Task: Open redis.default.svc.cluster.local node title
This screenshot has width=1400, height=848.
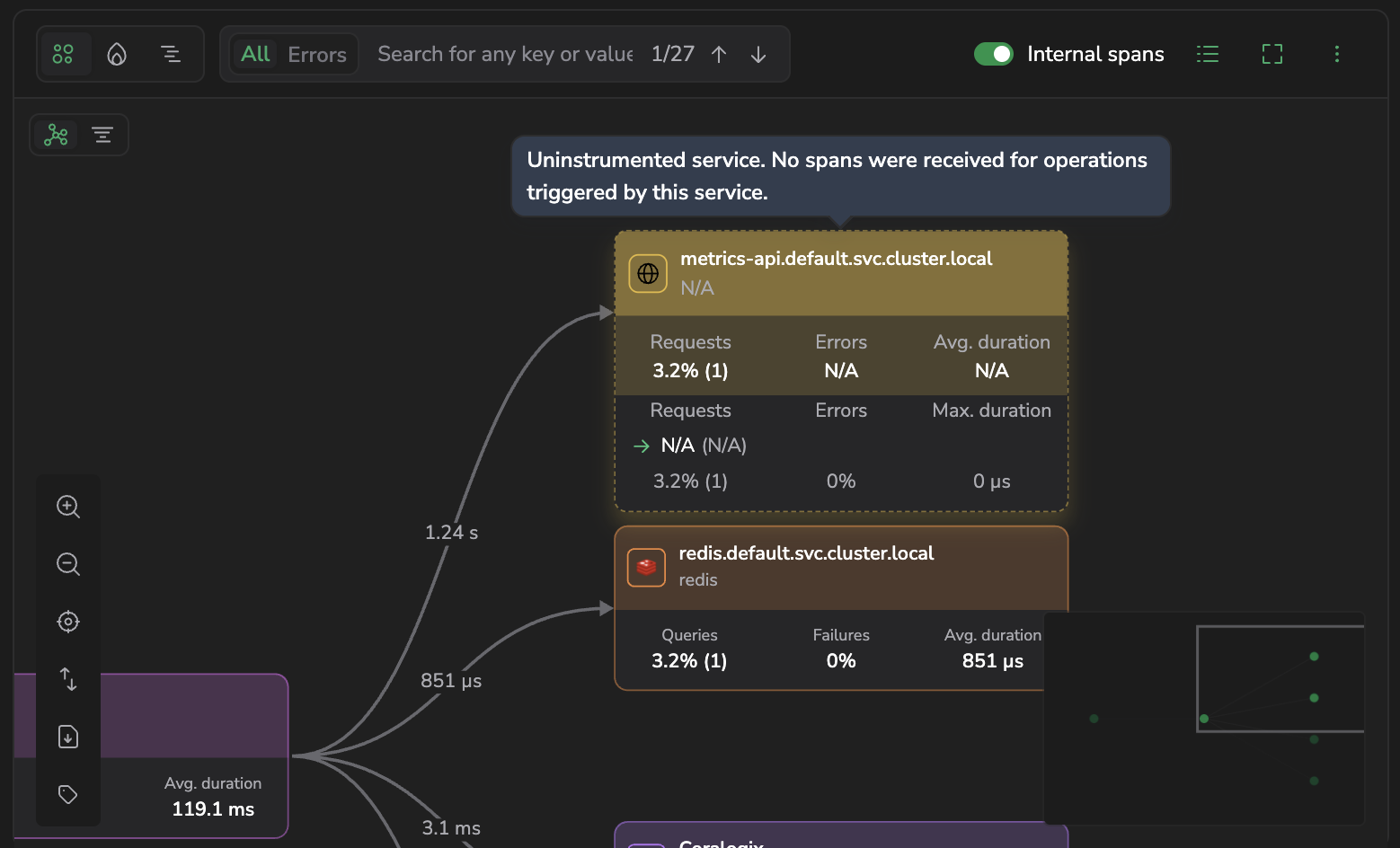Action: [x=806, y=553]
